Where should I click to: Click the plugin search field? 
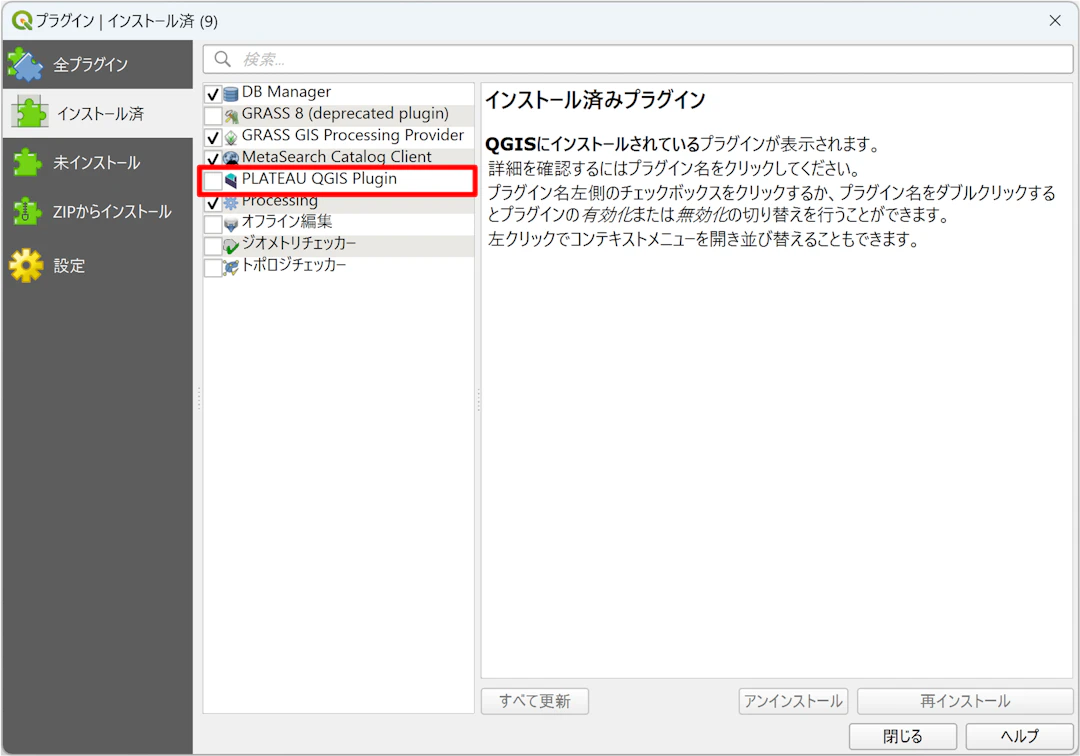[x=638, y=59]
